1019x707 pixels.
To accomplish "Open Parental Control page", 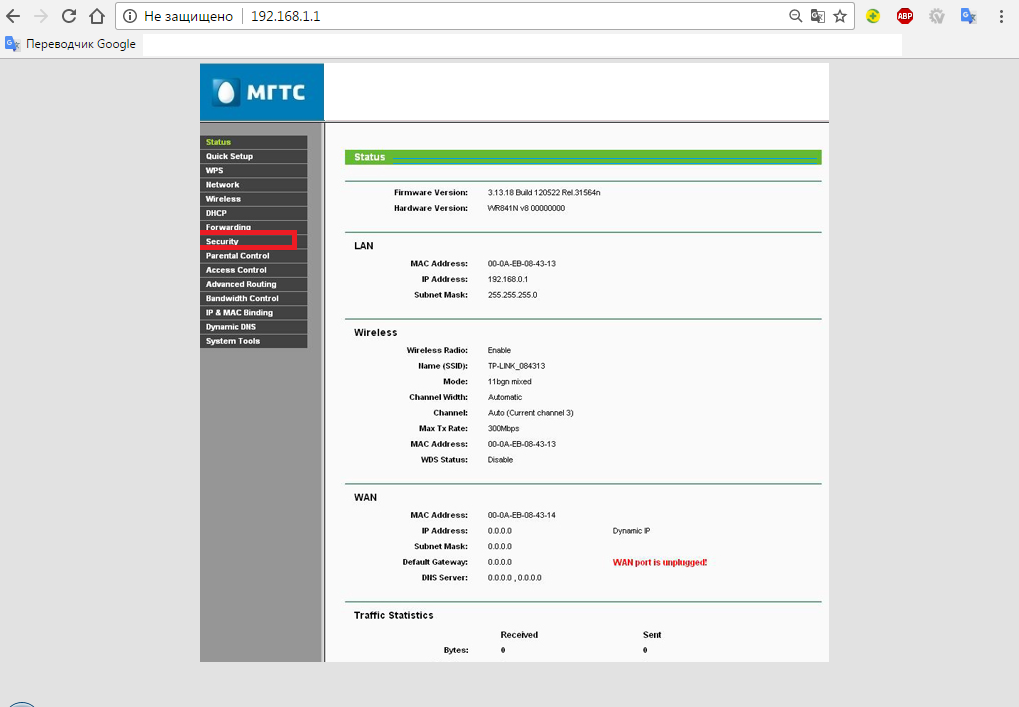I will [x=237, y=256].
